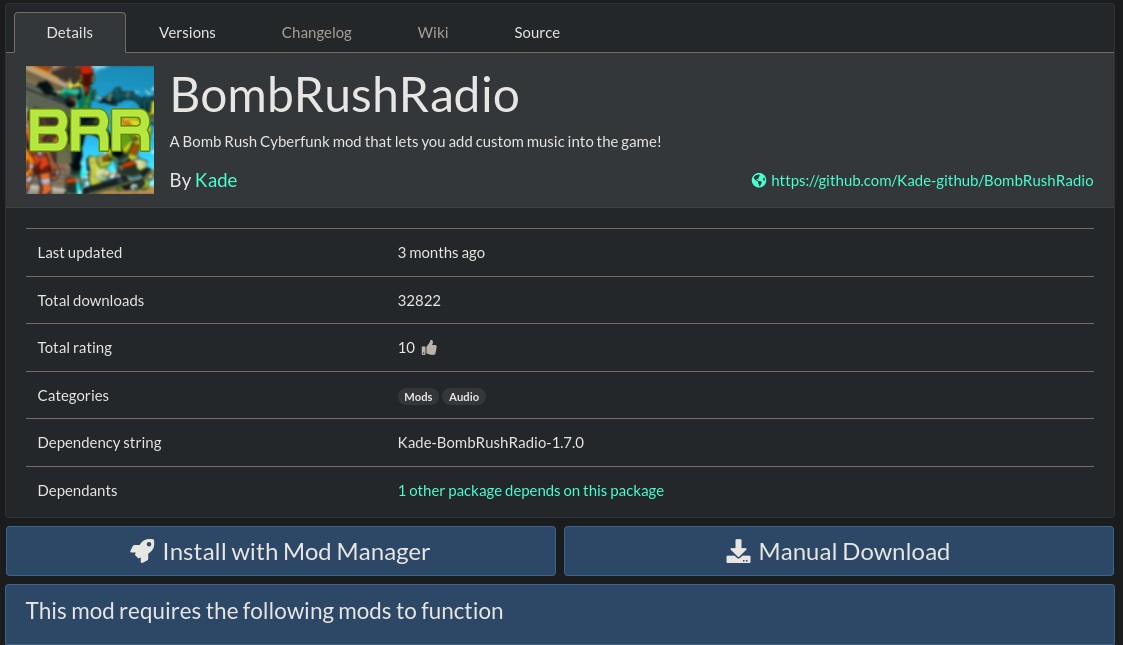Click the BombRushRadio mod thumbnail image

(90, 130)
